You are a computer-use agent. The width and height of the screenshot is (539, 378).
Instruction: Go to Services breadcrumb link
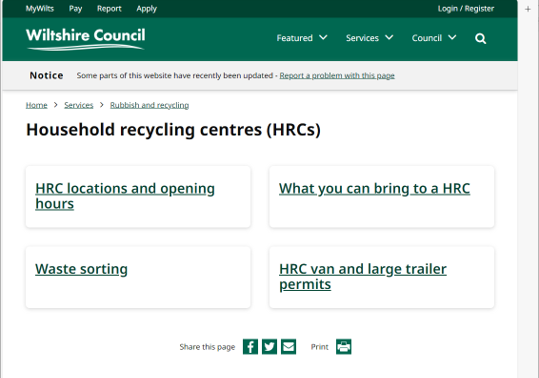point(79,105)
